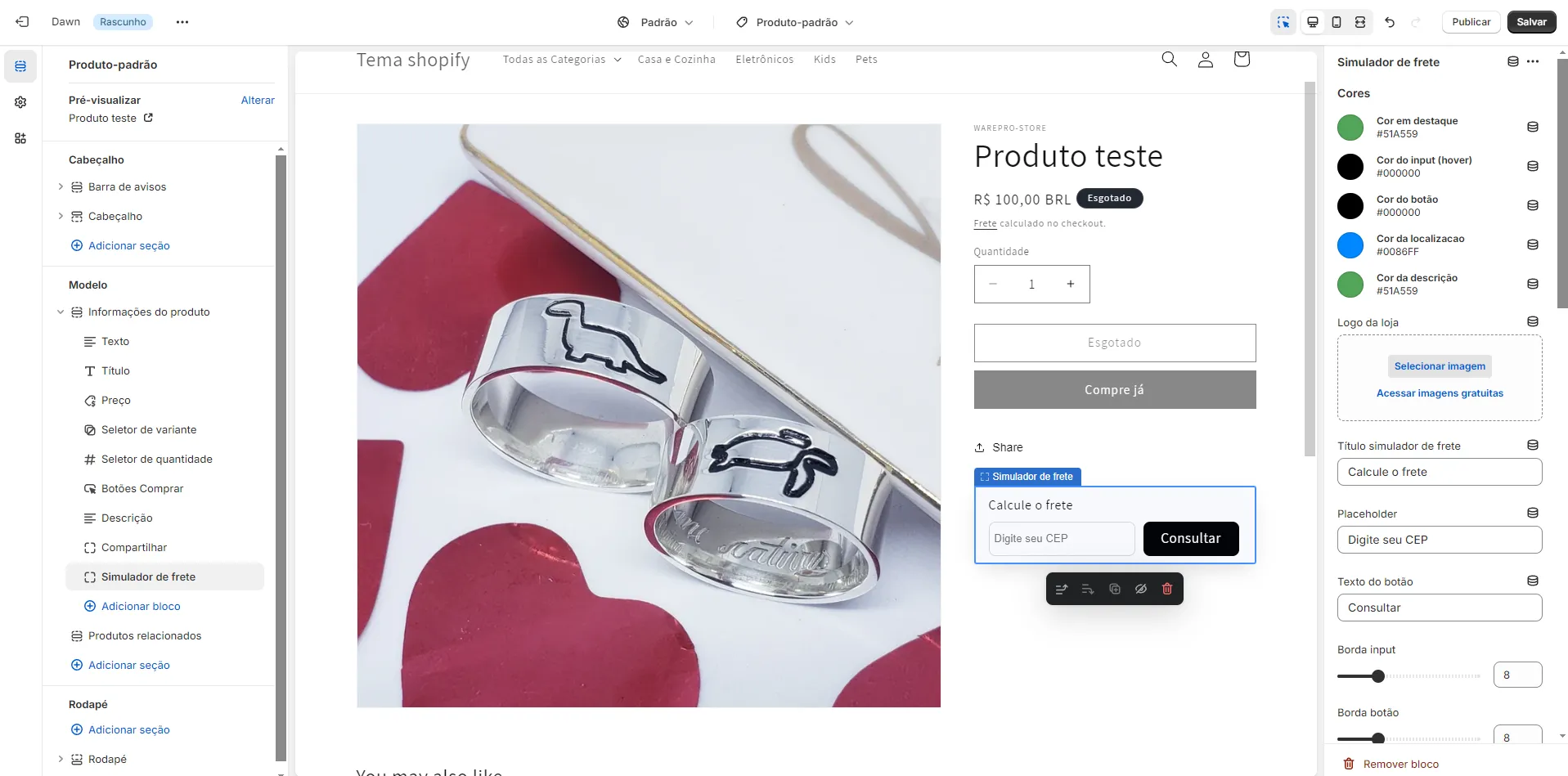Hide block using eye-slash icon

1141,589
